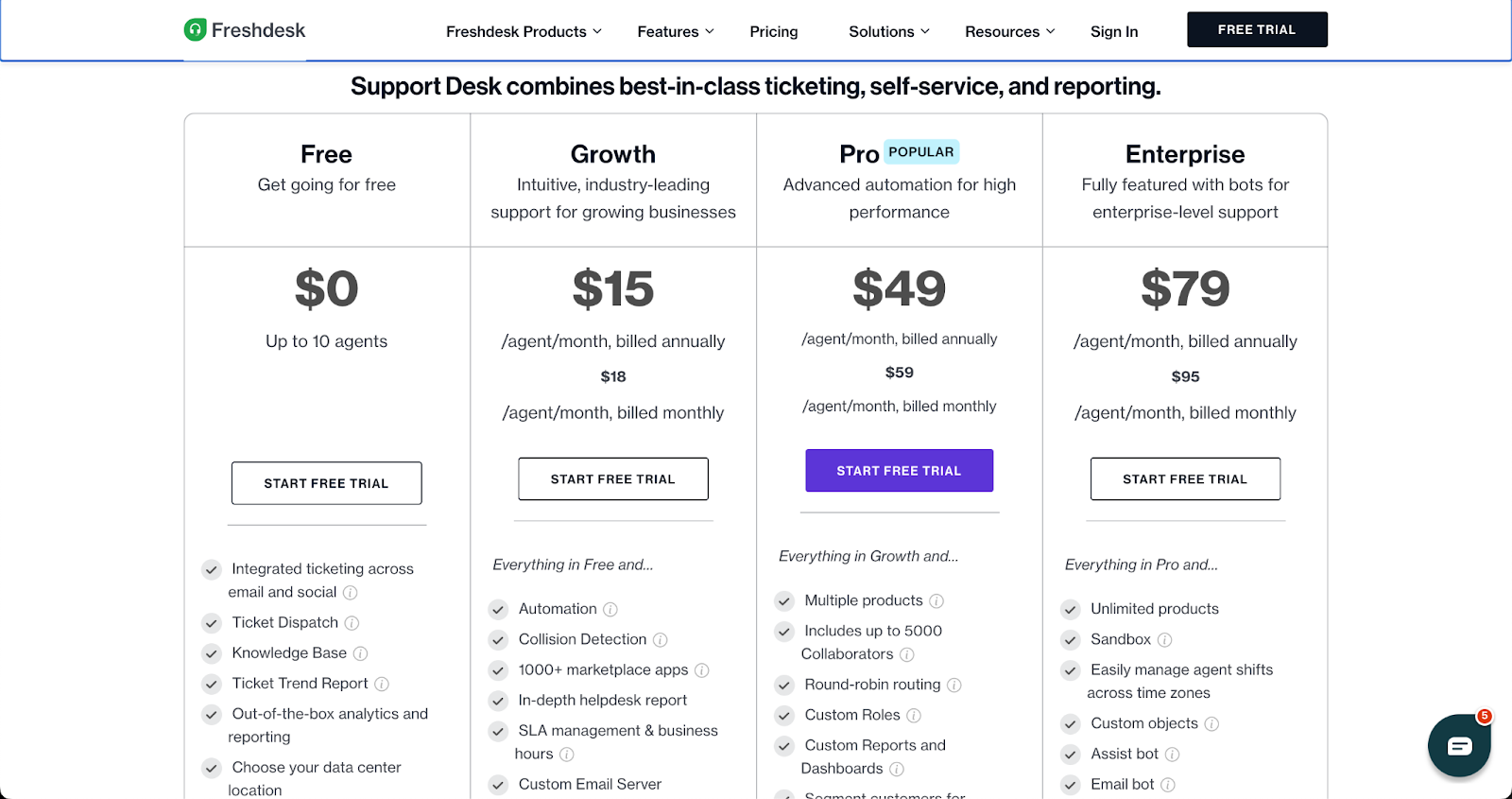Start free trial for the Enterprise plan
This screenshot has width=1512, height=799.
tap(1185, 479)
